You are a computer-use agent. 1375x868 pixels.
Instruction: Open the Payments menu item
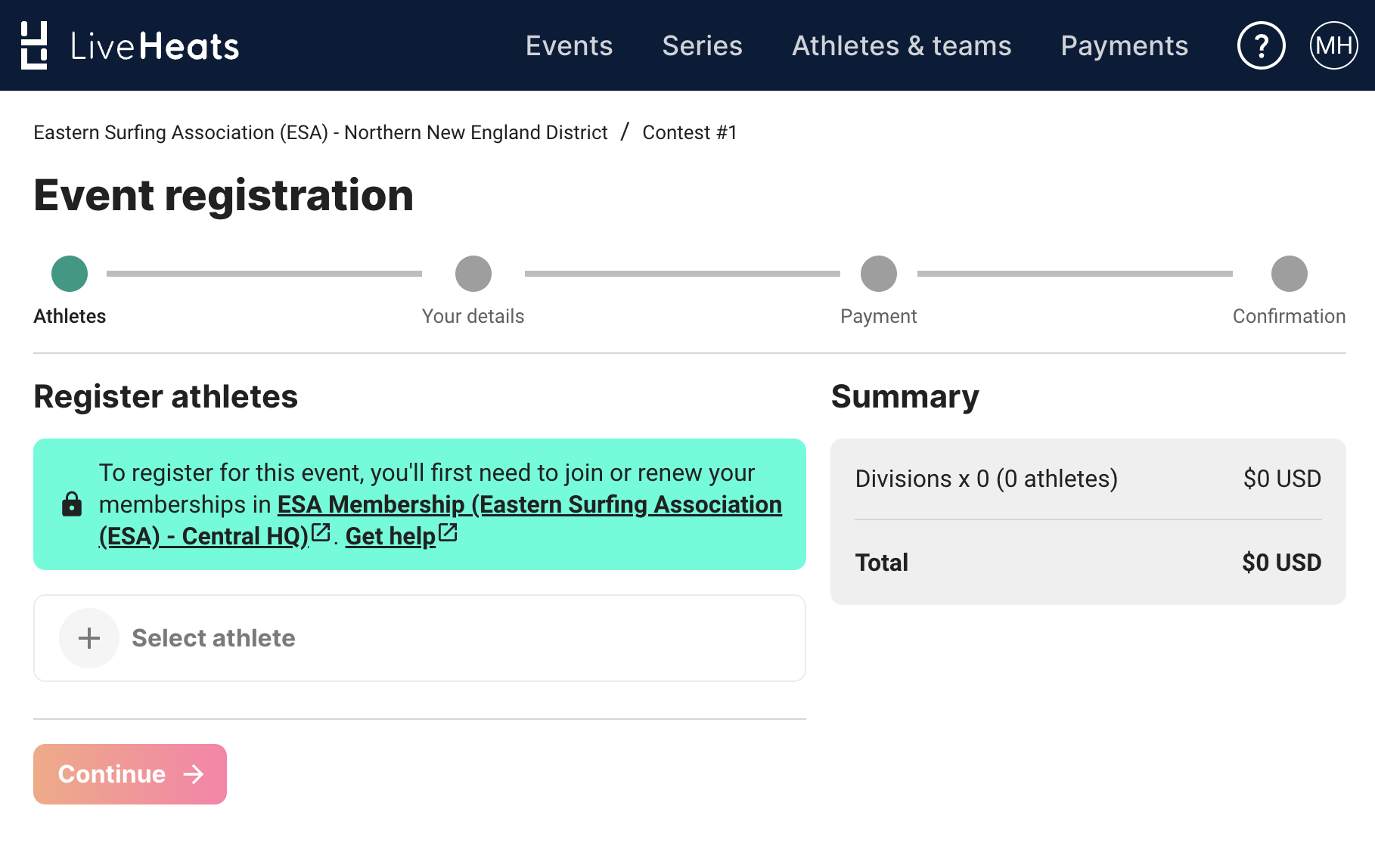pos(1124,45)
